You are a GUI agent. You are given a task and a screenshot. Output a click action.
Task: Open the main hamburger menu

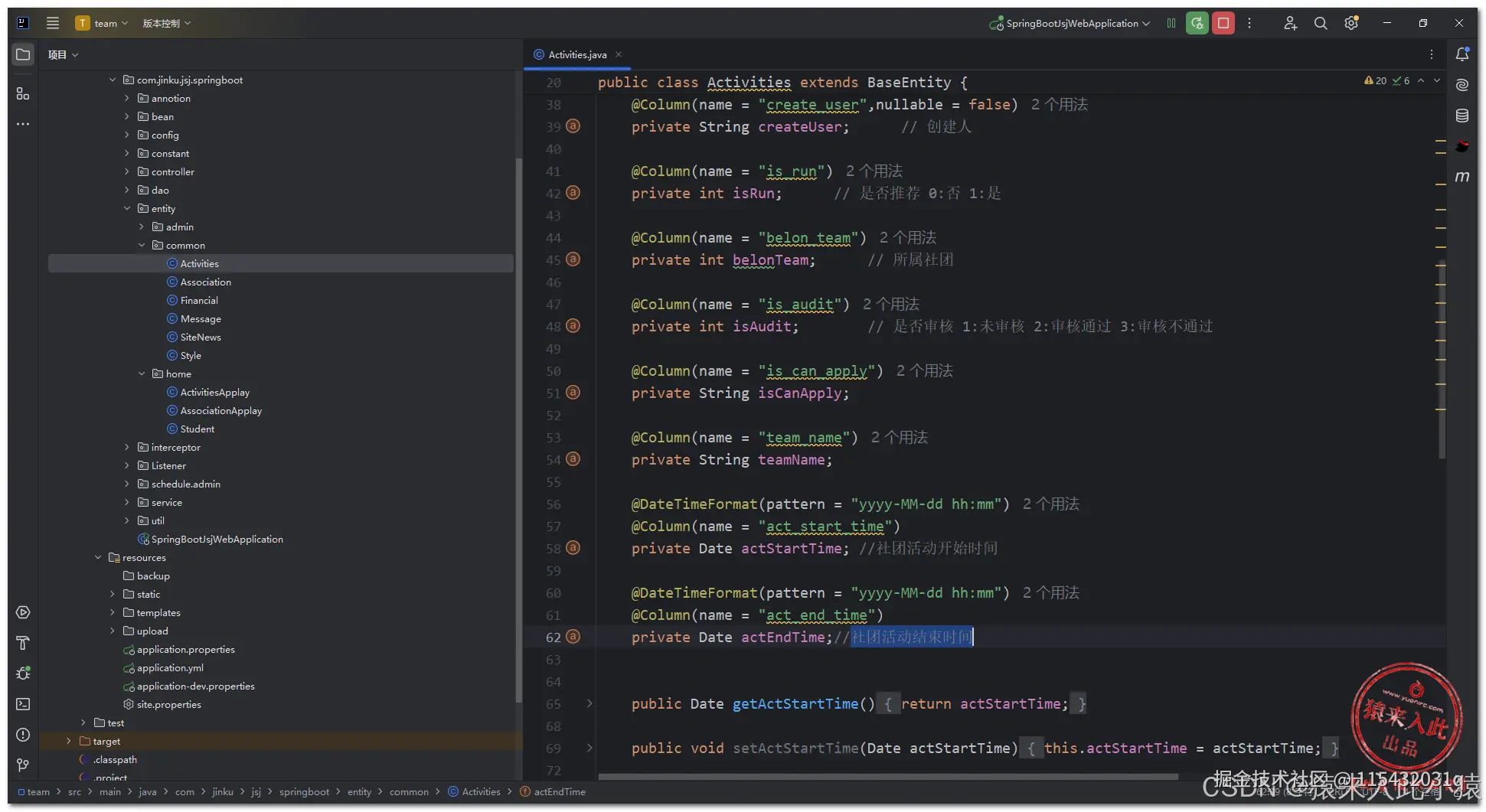click(x=53, y=23)
